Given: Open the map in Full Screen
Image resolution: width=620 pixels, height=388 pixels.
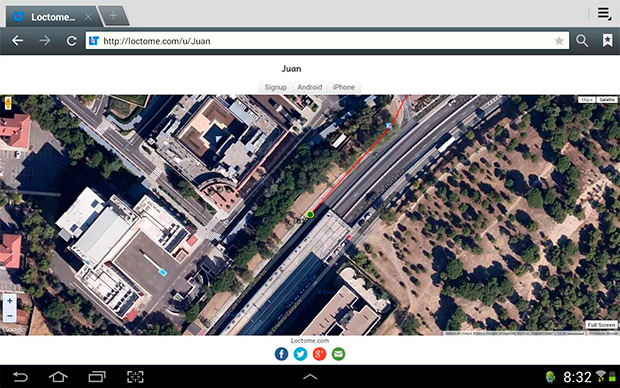Looking at the screenshot, I should pos(601,325).
